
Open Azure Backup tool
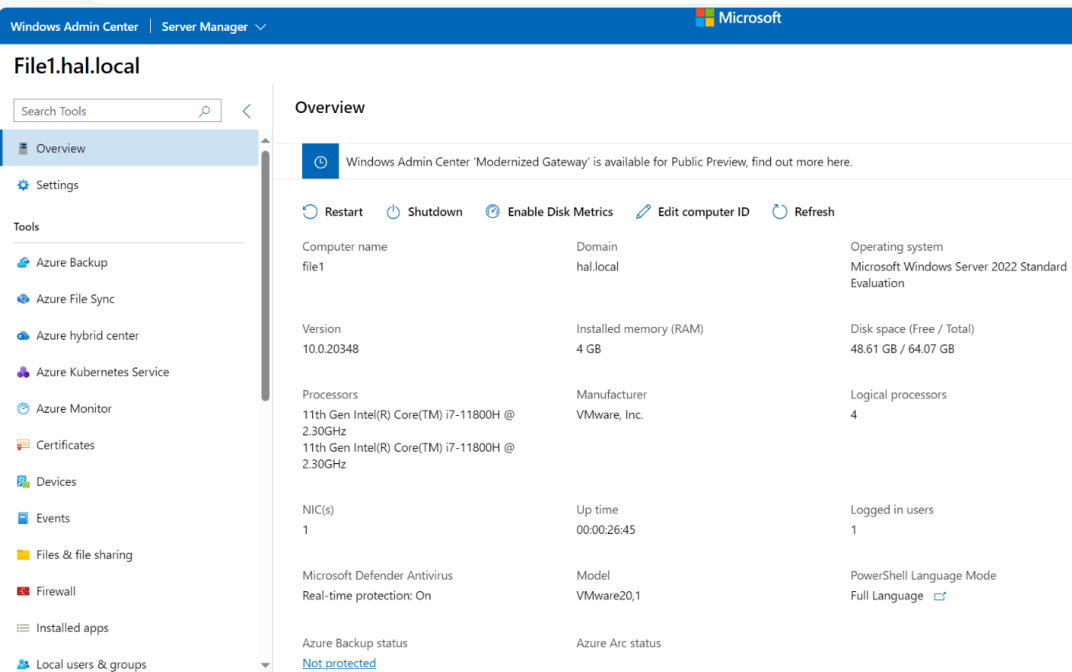(x=71, y=263)
